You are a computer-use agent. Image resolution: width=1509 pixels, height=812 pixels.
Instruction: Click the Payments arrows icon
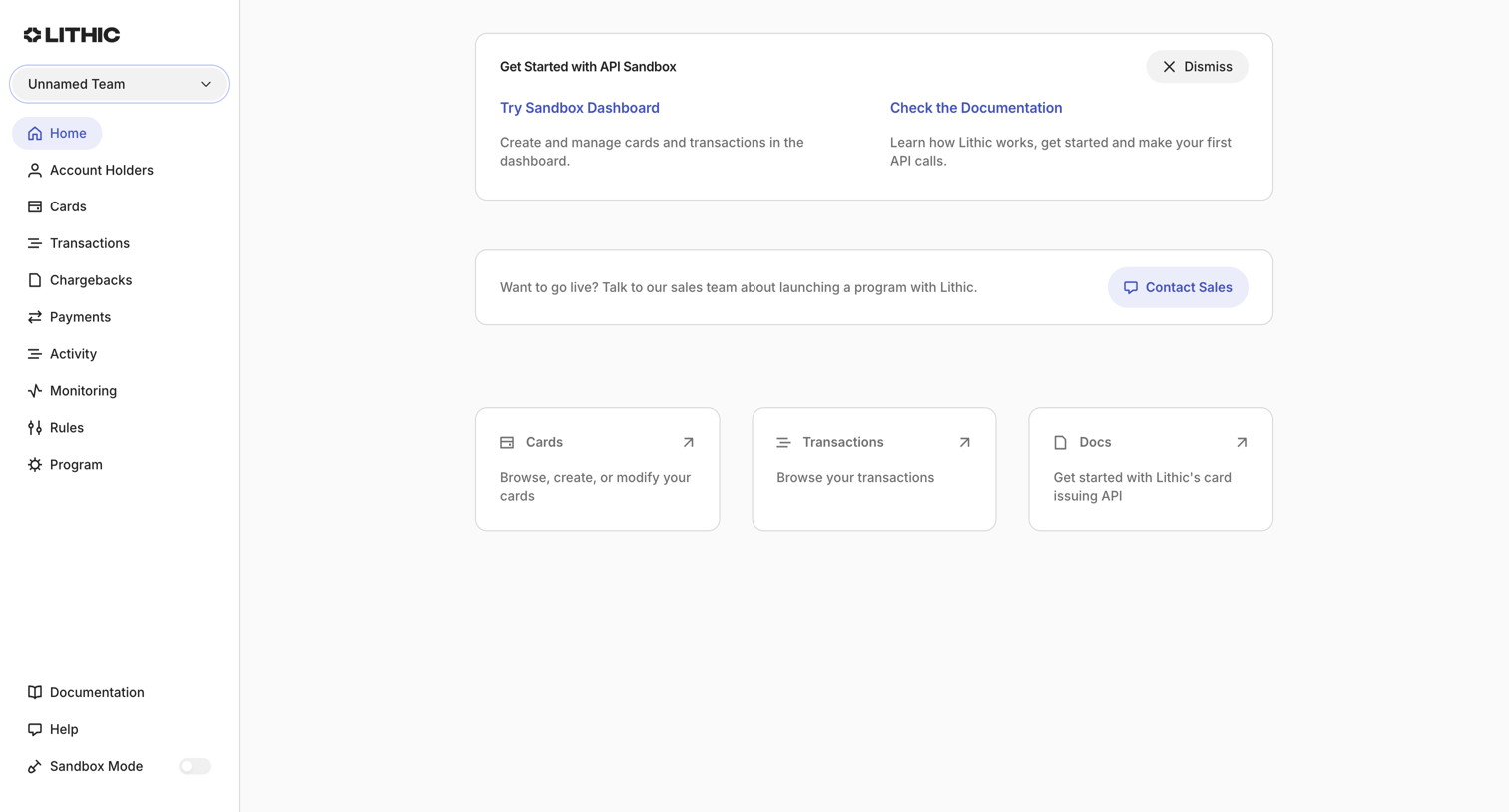pos(35,317)
